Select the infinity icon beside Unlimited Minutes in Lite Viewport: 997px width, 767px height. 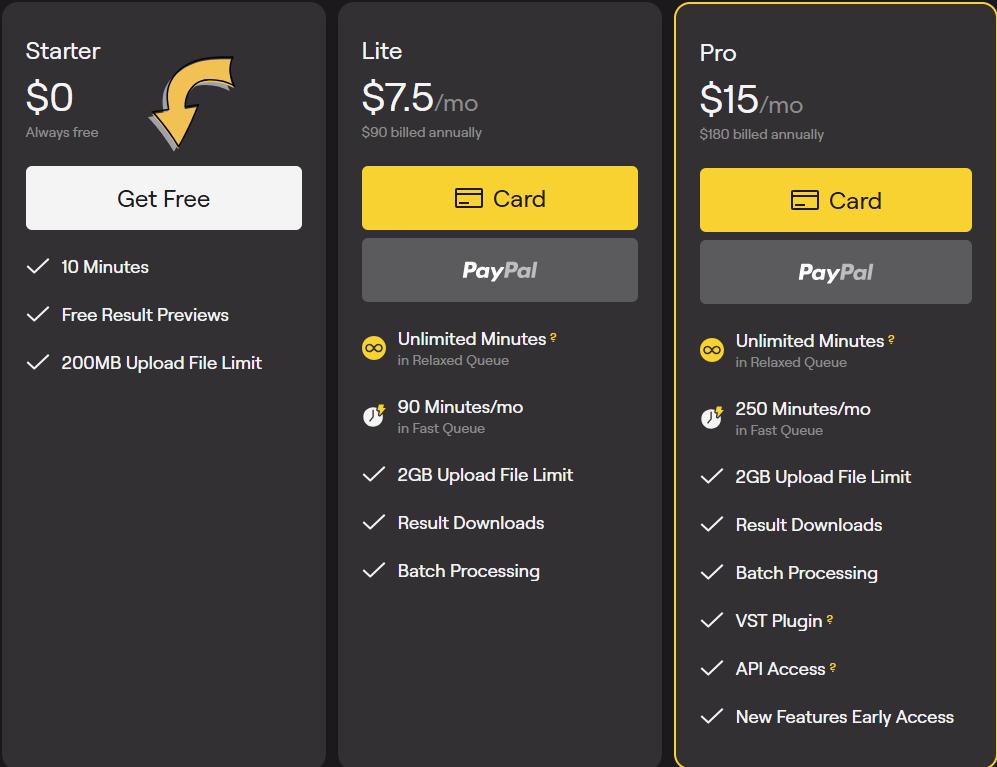point(374,347)
